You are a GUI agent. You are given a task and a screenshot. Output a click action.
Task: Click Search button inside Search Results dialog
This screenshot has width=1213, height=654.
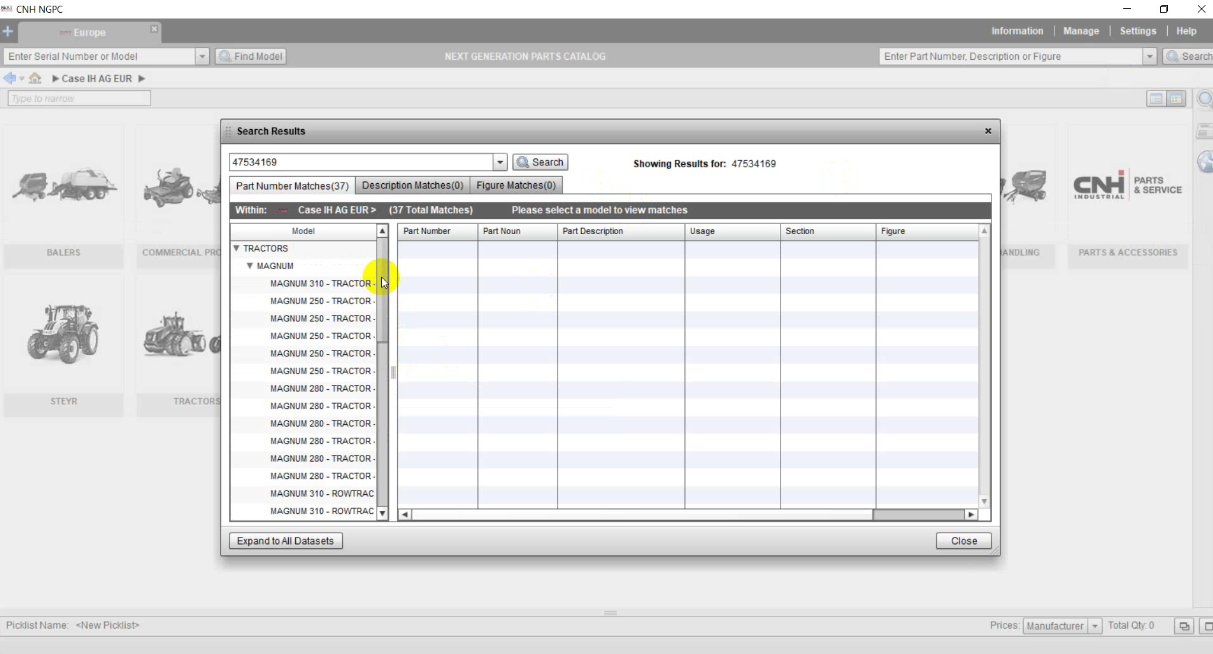point(540,162)
